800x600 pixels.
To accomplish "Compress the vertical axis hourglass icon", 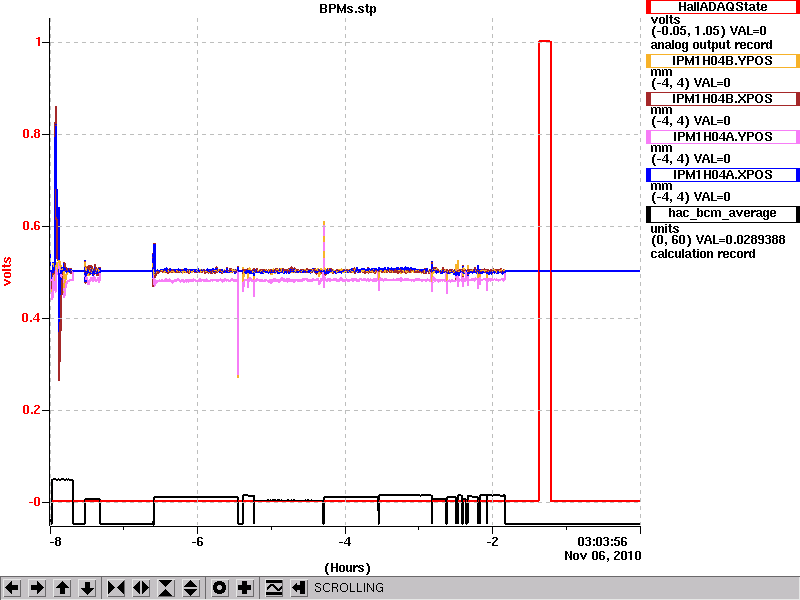I will (x=166, y=588).
